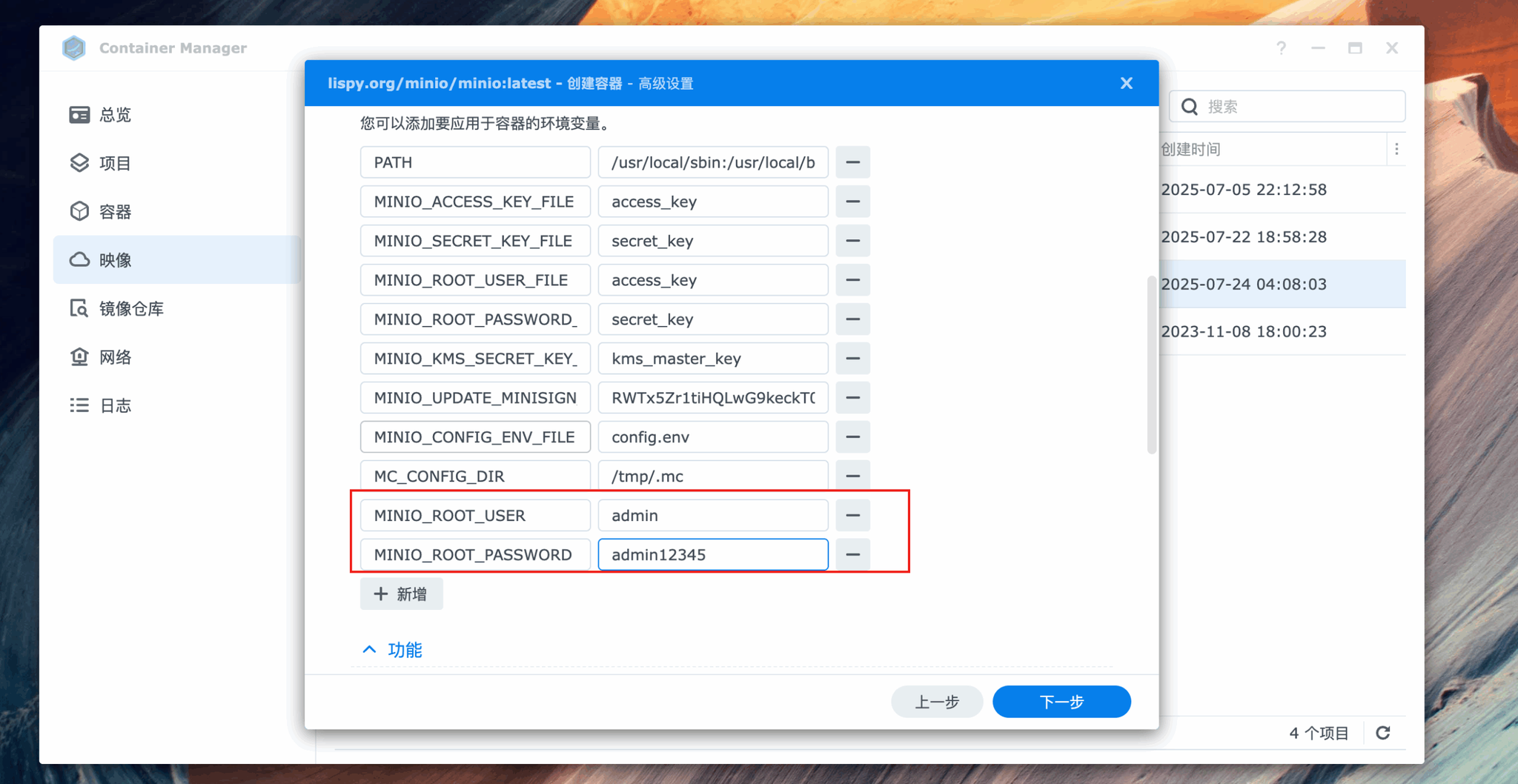Select row created 2025-07-22 18:58:28
The height and width of the screenshot is (784, 1518).
click(1282, 237)
